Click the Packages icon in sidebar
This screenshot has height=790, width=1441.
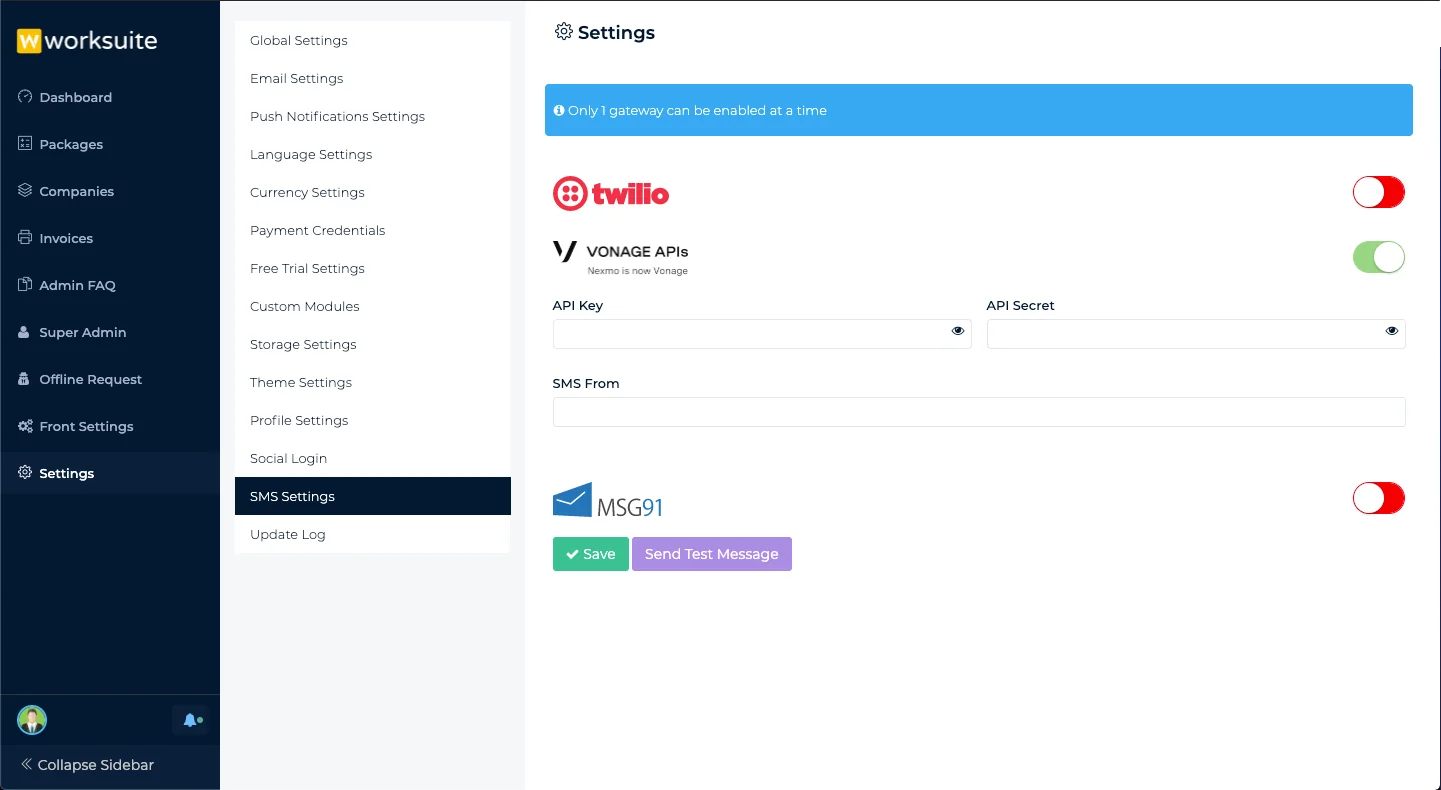26,144
